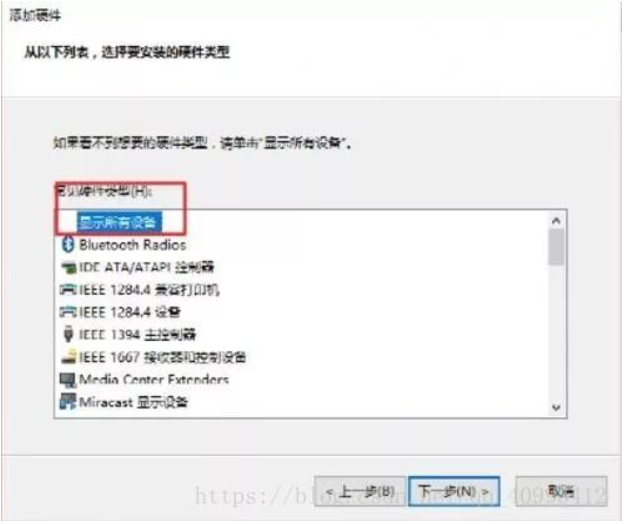
Task: Select Miracast 显示设备 in list
Action: click(133, 402)
